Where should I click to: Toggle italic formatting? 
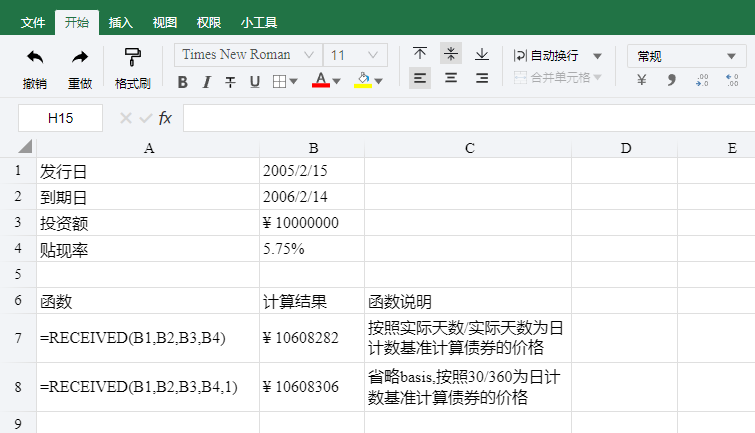tap(207, 82)
